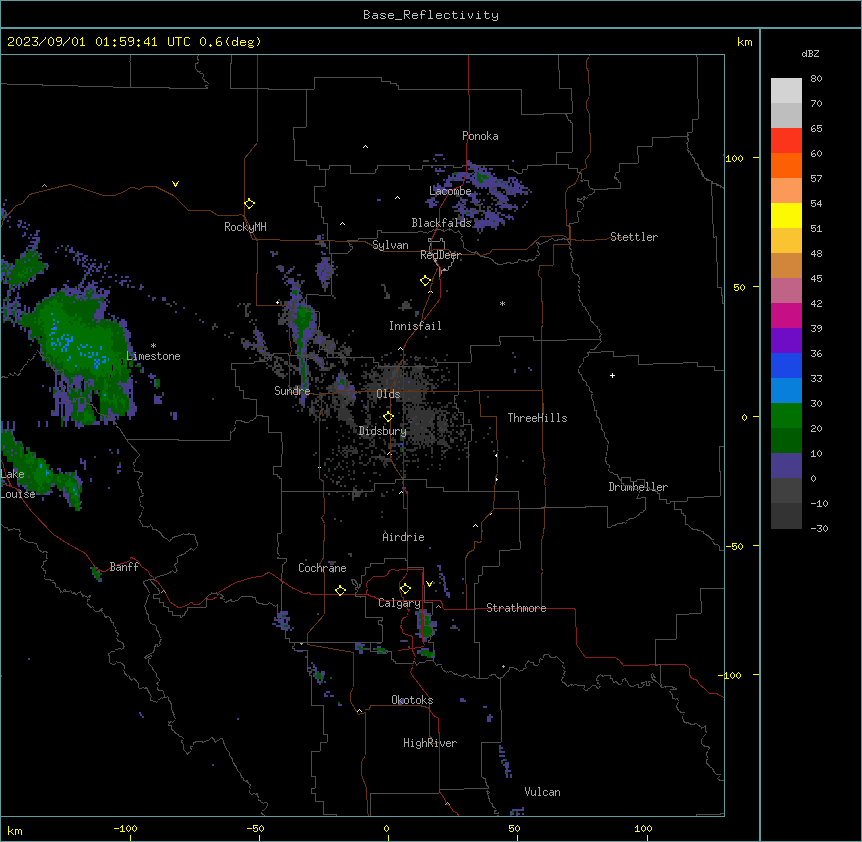Click the ThreeHills label
The image size is (862, 842).
pyautogui.click(x=537, y=418)
